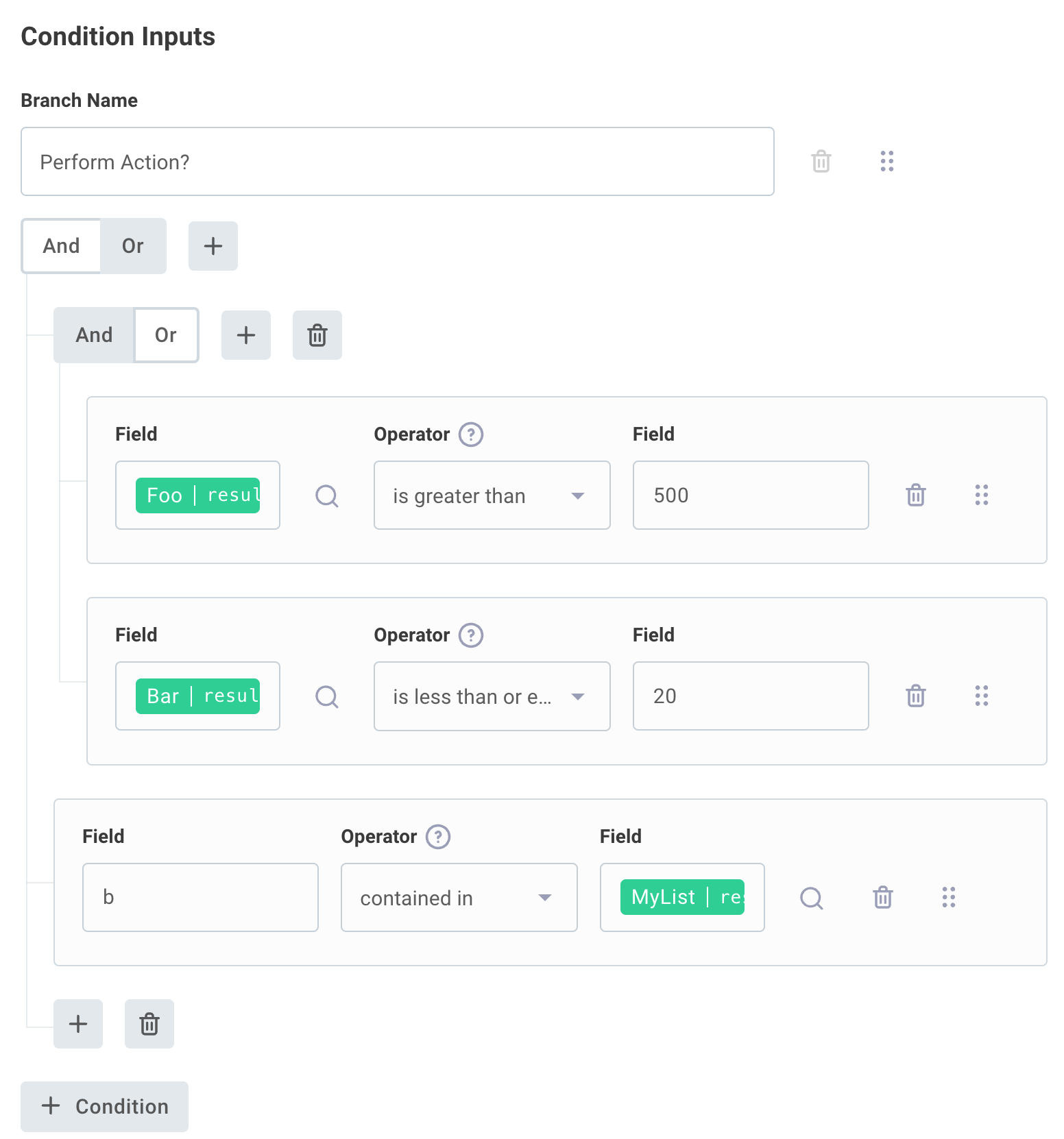Click the bottom trash button above Condition
This screenshot has height=1139, width=1064.
tap(149, 1024)
